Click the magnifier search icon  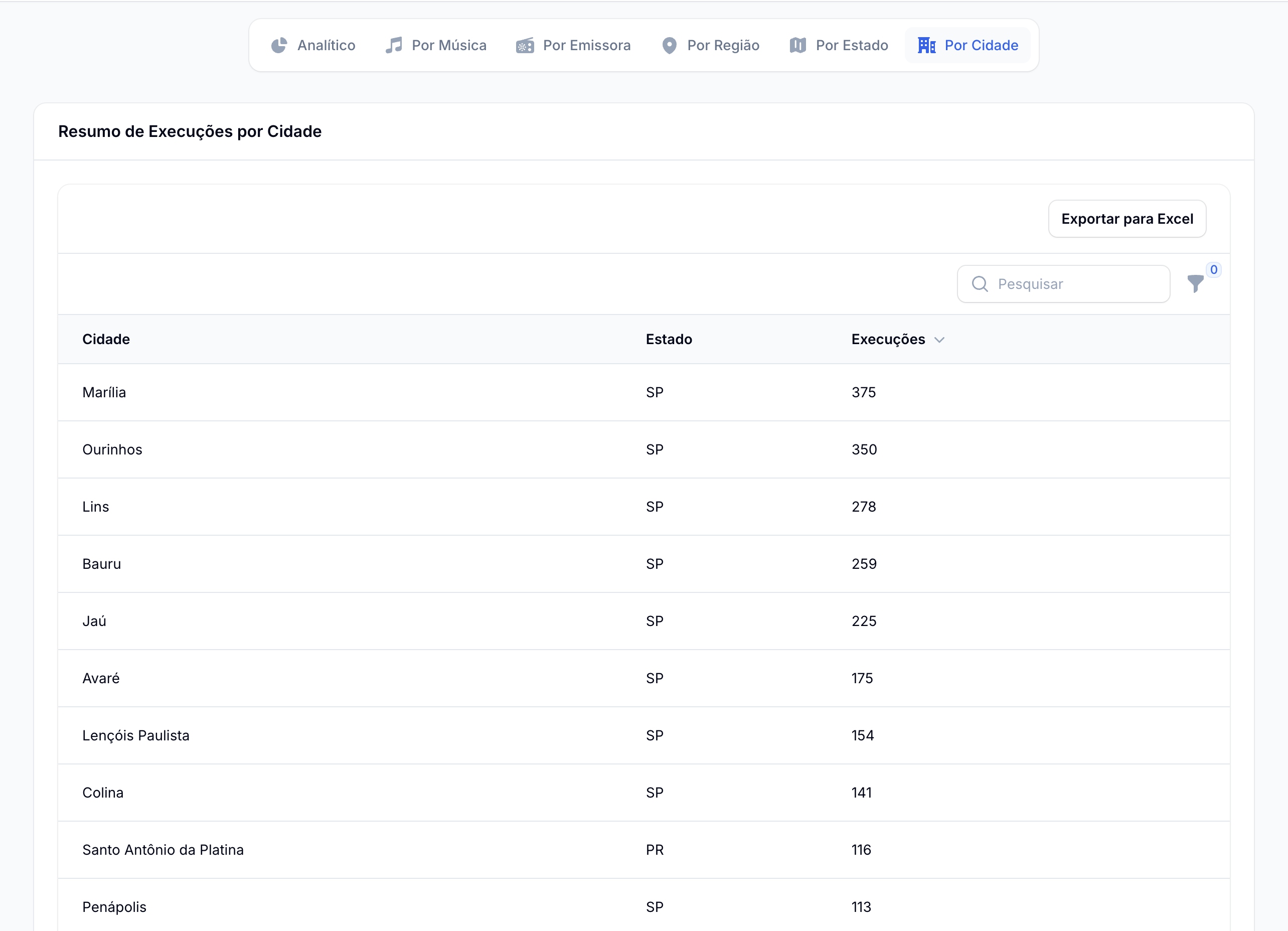980,284
